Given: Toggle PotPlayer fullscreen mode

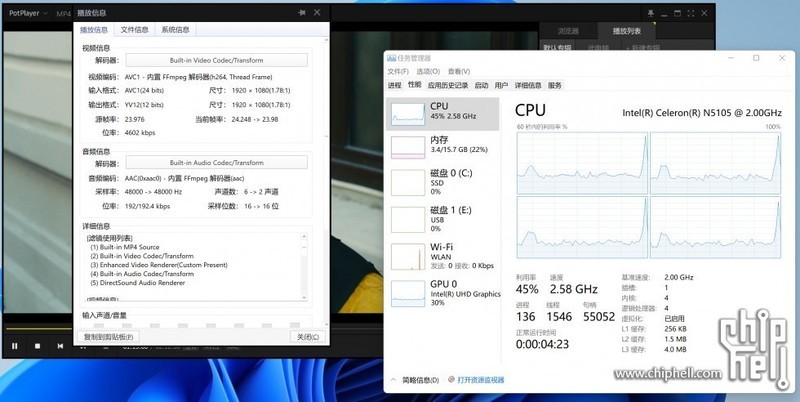Looking at the screenshot, I should (x=691, y=13).
